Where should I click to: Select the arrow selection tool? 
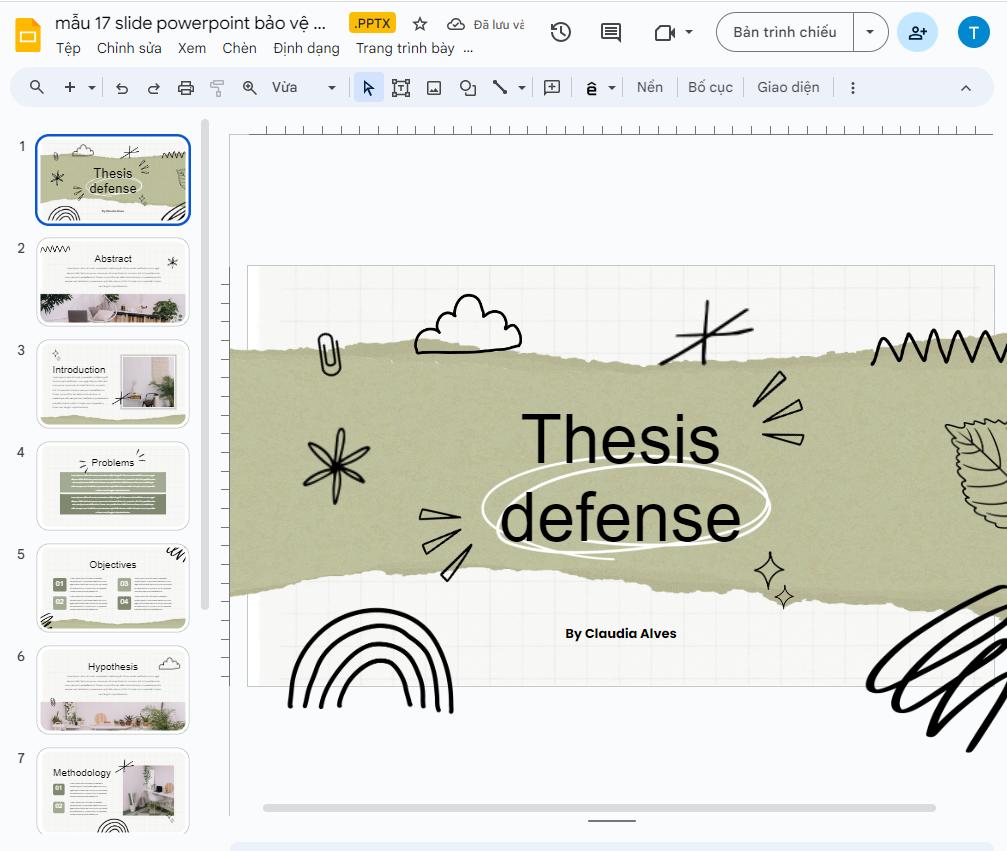[368, 87]
